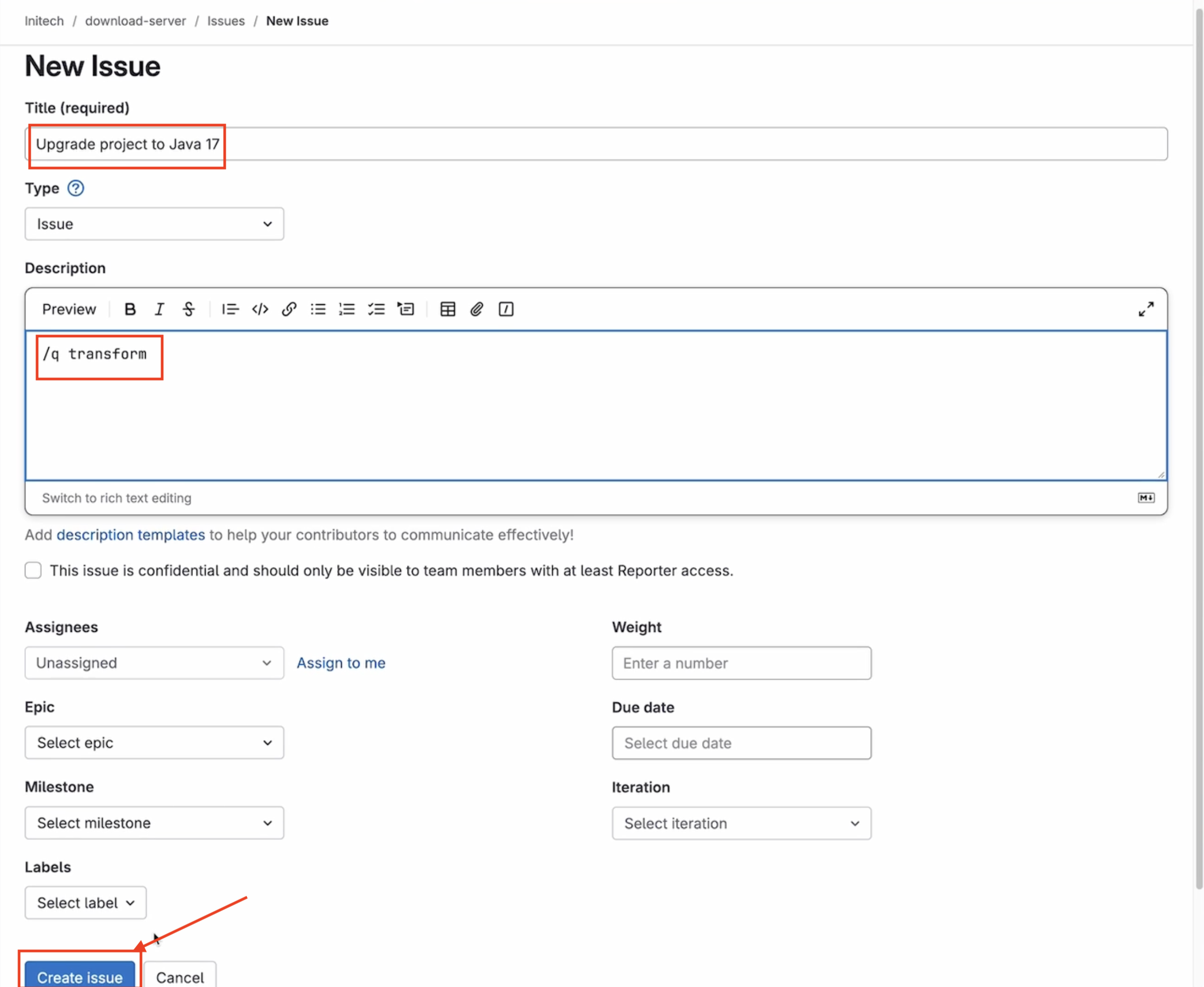Add a checklist to description

coord(376,309)
